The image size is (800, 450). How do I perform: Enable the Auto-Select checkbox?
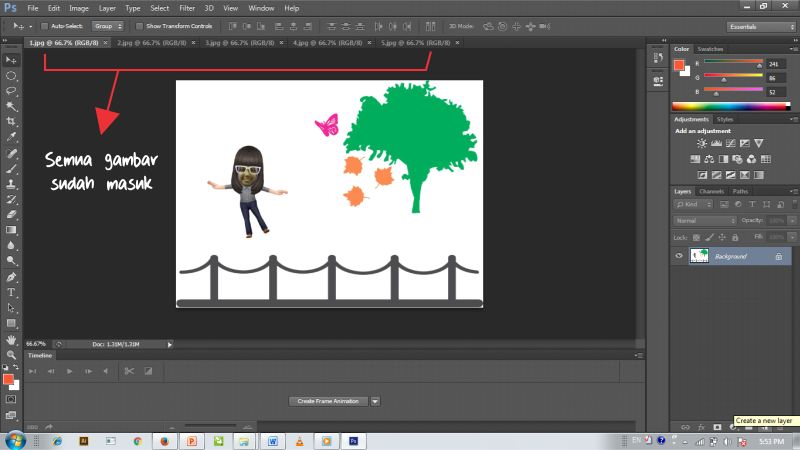point(44,26)
